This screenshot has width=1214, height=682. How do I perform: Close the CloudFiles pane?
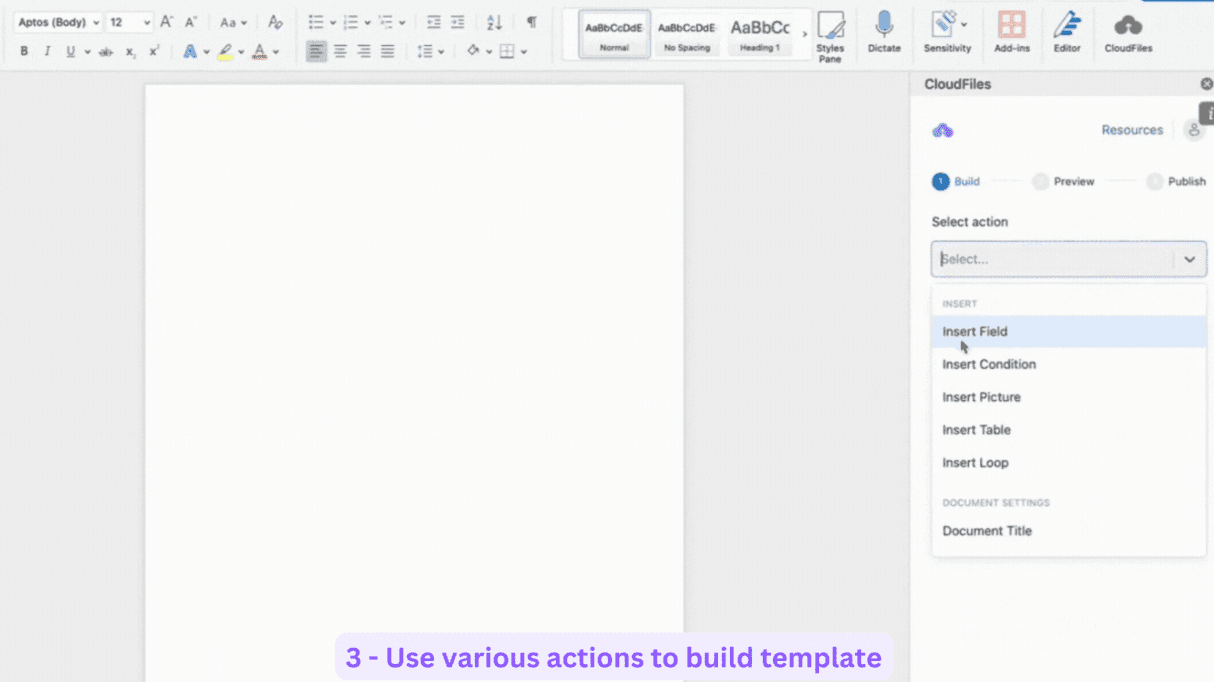pyautogui.click(x=1206, y=84)
